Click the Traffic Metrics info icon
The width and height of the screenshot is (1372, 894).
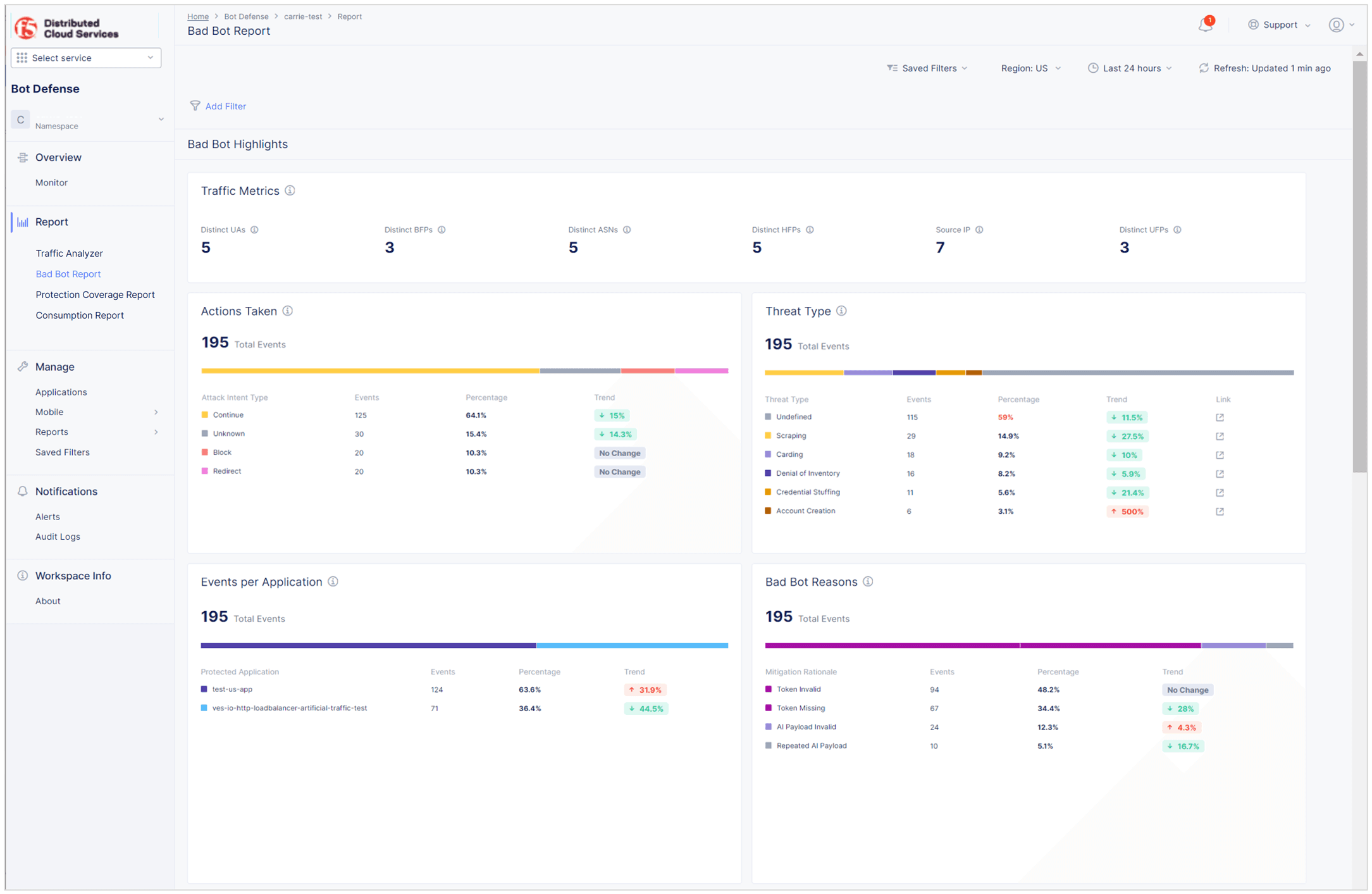click(290, 190)
